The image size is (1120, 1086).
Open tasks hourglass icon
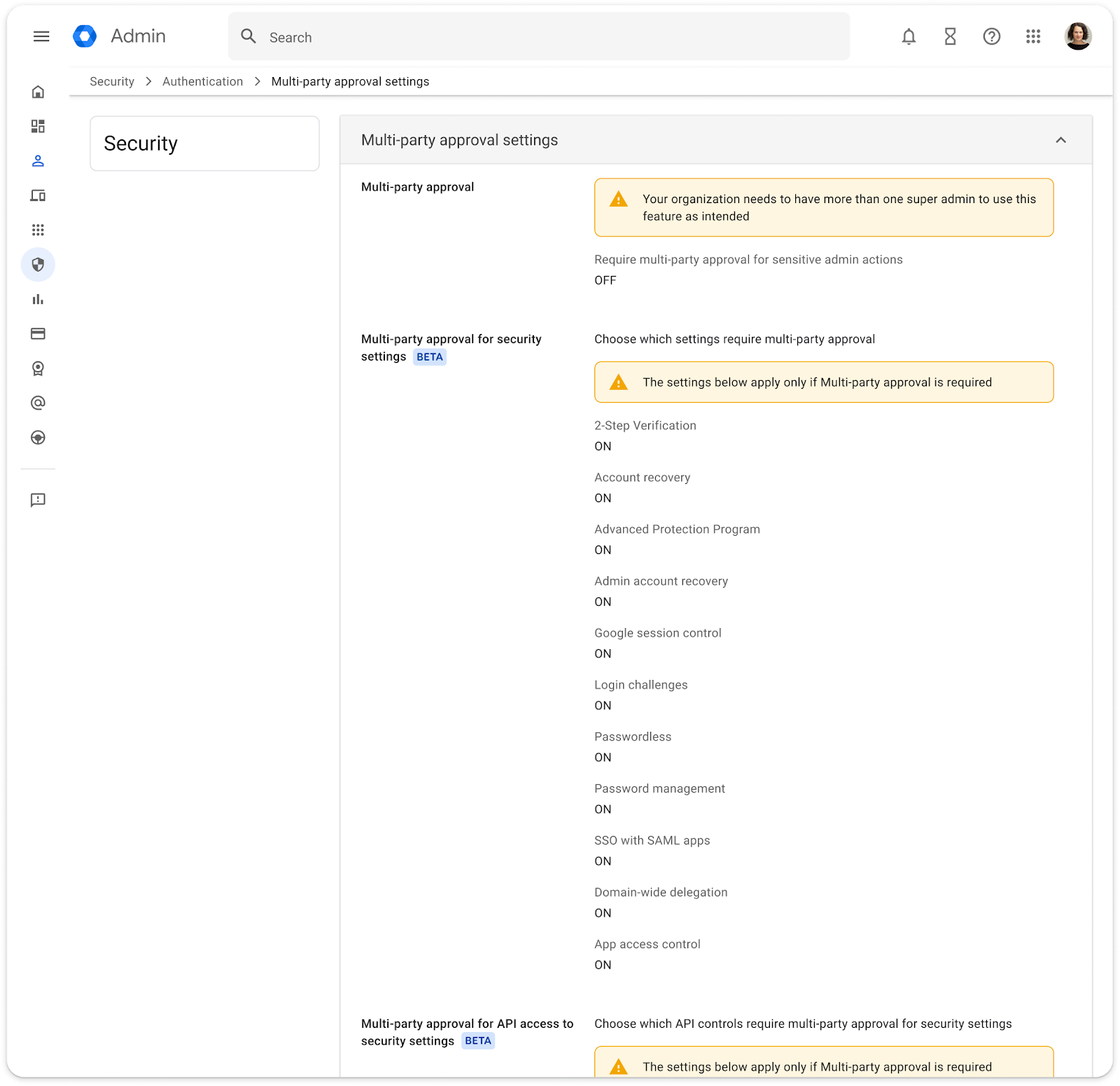(x=950, y=36)
